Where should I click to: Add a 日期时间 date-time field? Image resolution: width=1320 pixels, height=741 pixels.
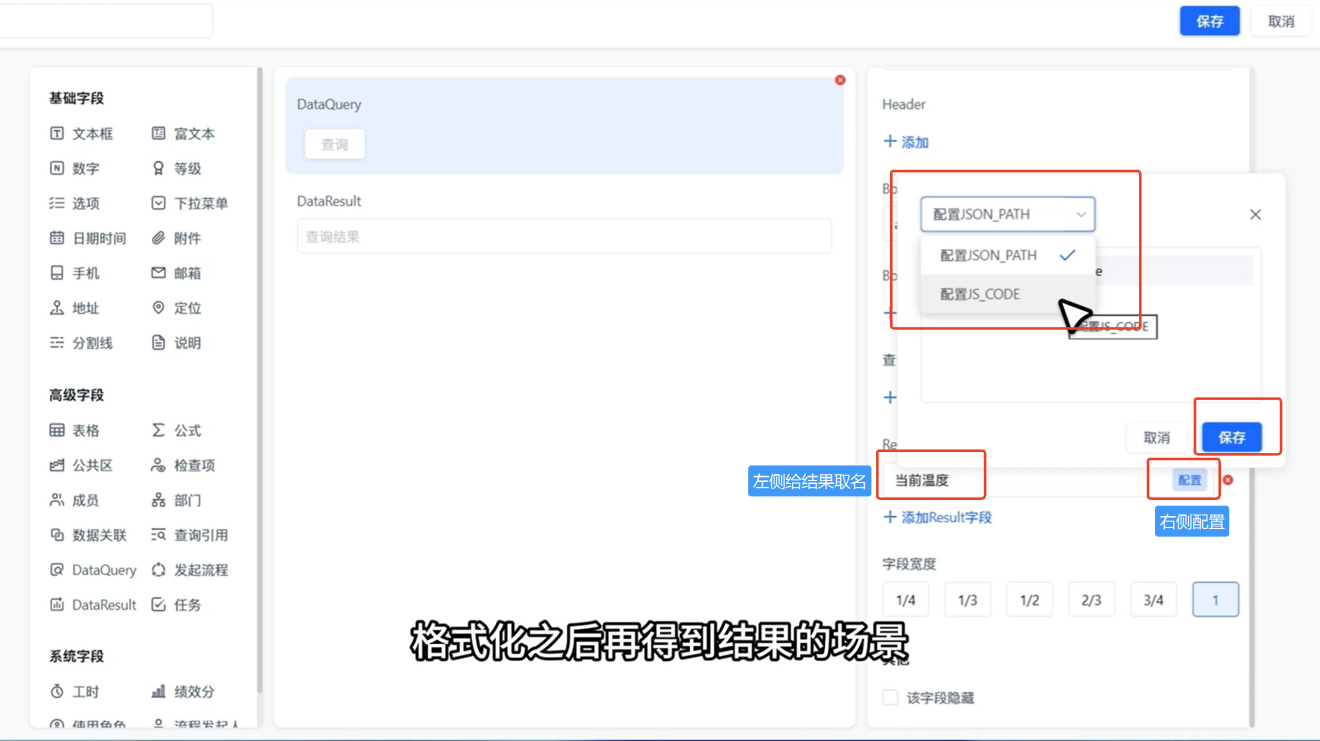pos(87,238)
